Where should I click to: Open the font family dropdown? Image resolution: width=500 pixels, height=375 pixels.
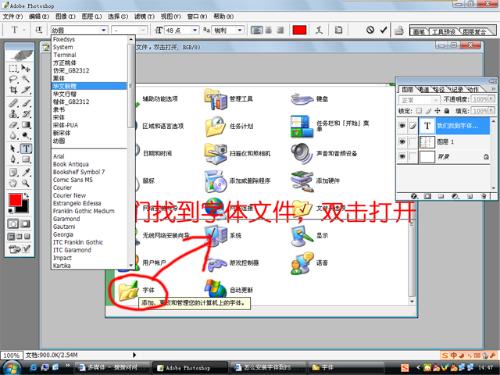pyautogui.click(x=104, y=30)
